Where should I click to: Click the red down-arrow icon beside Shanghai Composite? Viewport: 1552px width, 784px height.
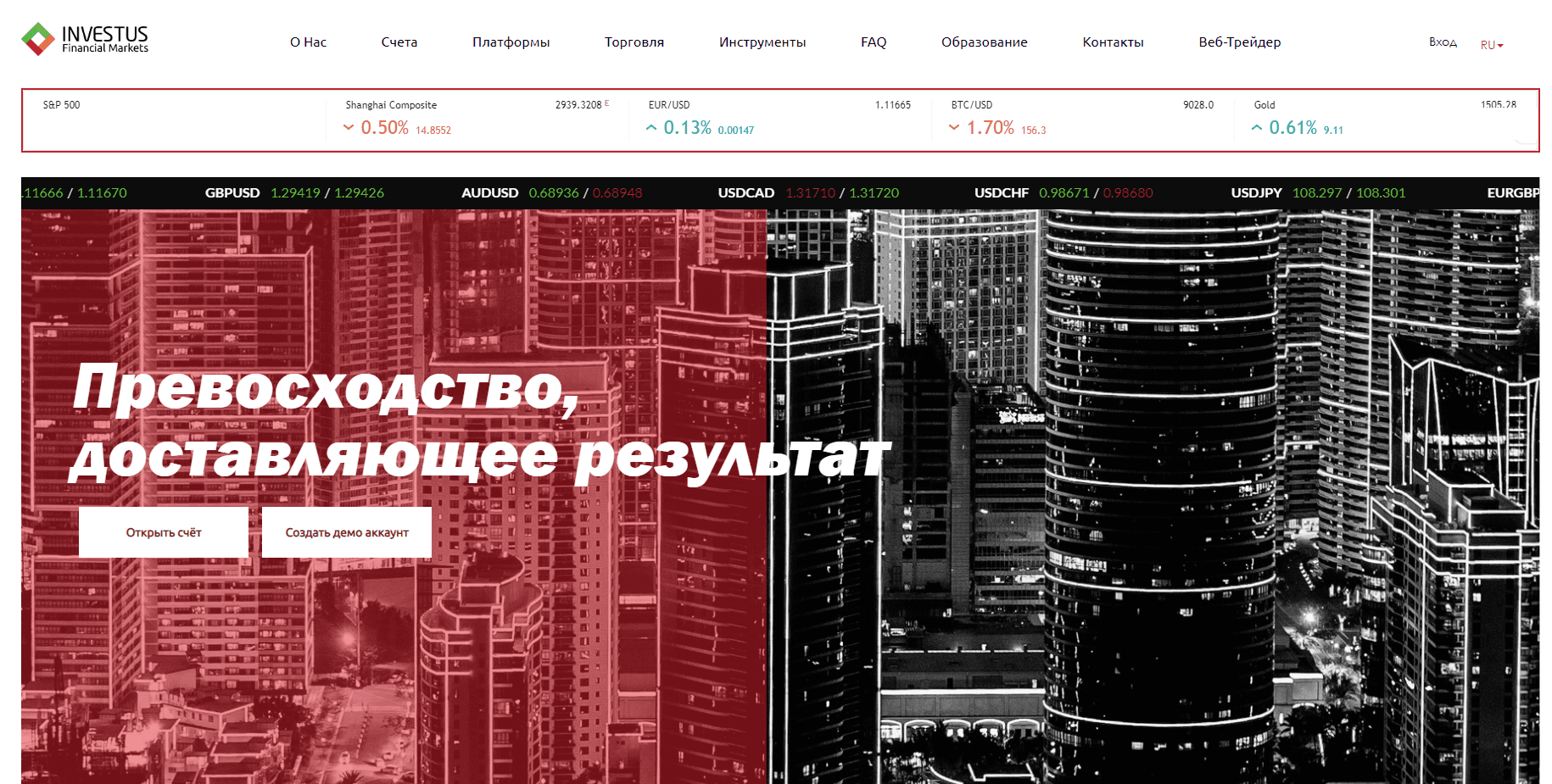coord(347,127)
